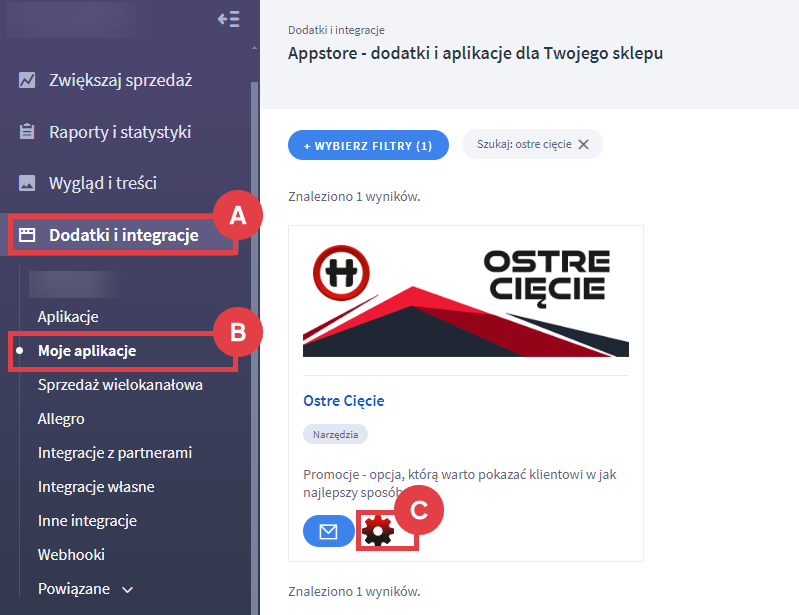
Task: Open Raporty i statystyki menu section
Action: [120, 132]
